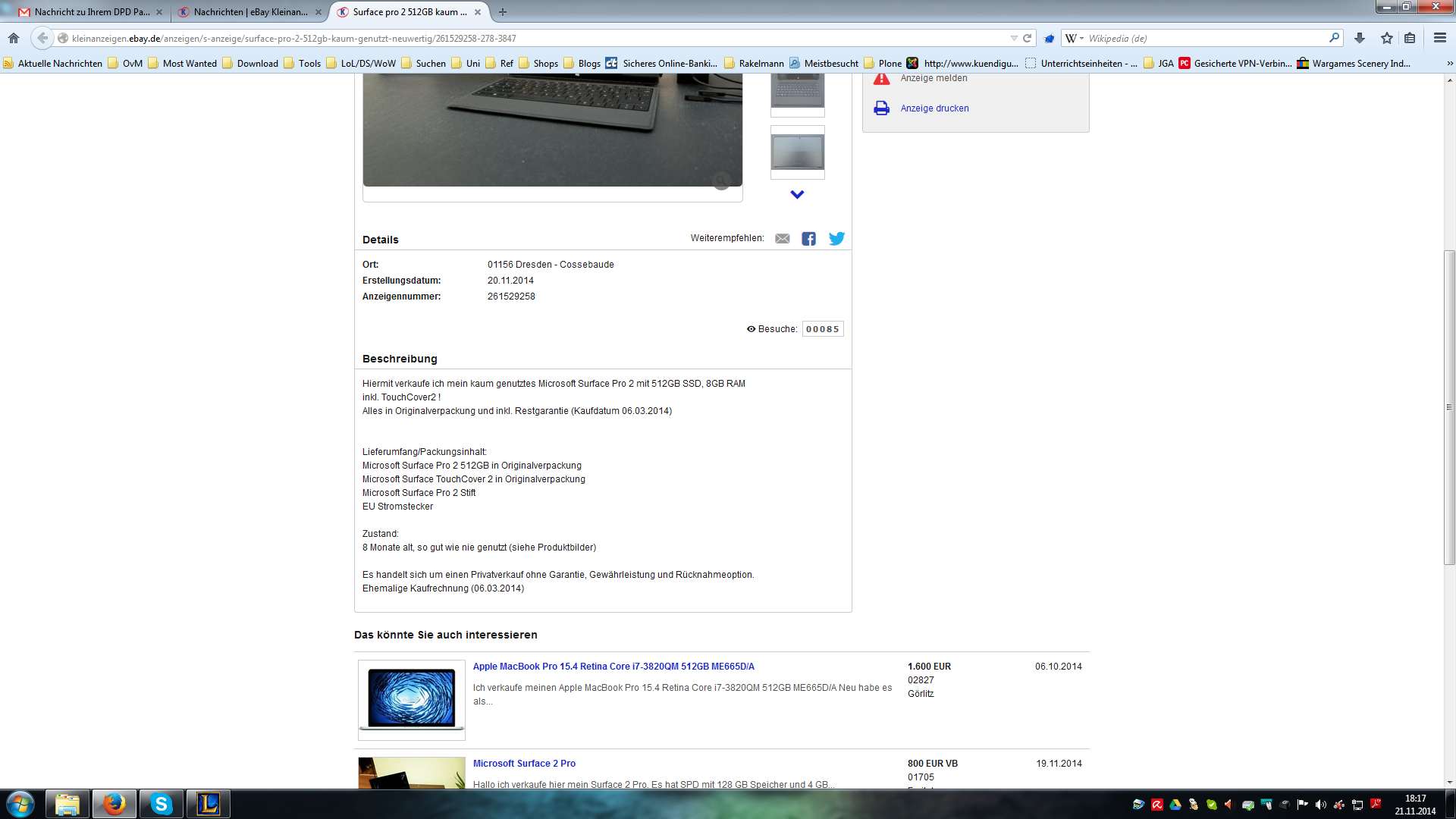Click the Wikipedia (de) search field
Screen dimensions: 1456x819
(x=1206, y=38)
